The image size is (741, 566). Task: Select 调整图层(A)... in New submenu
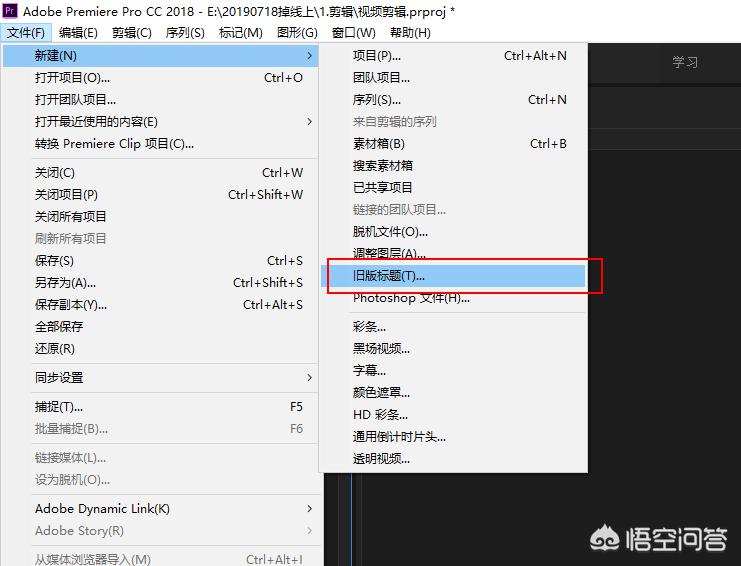(453, 254)
